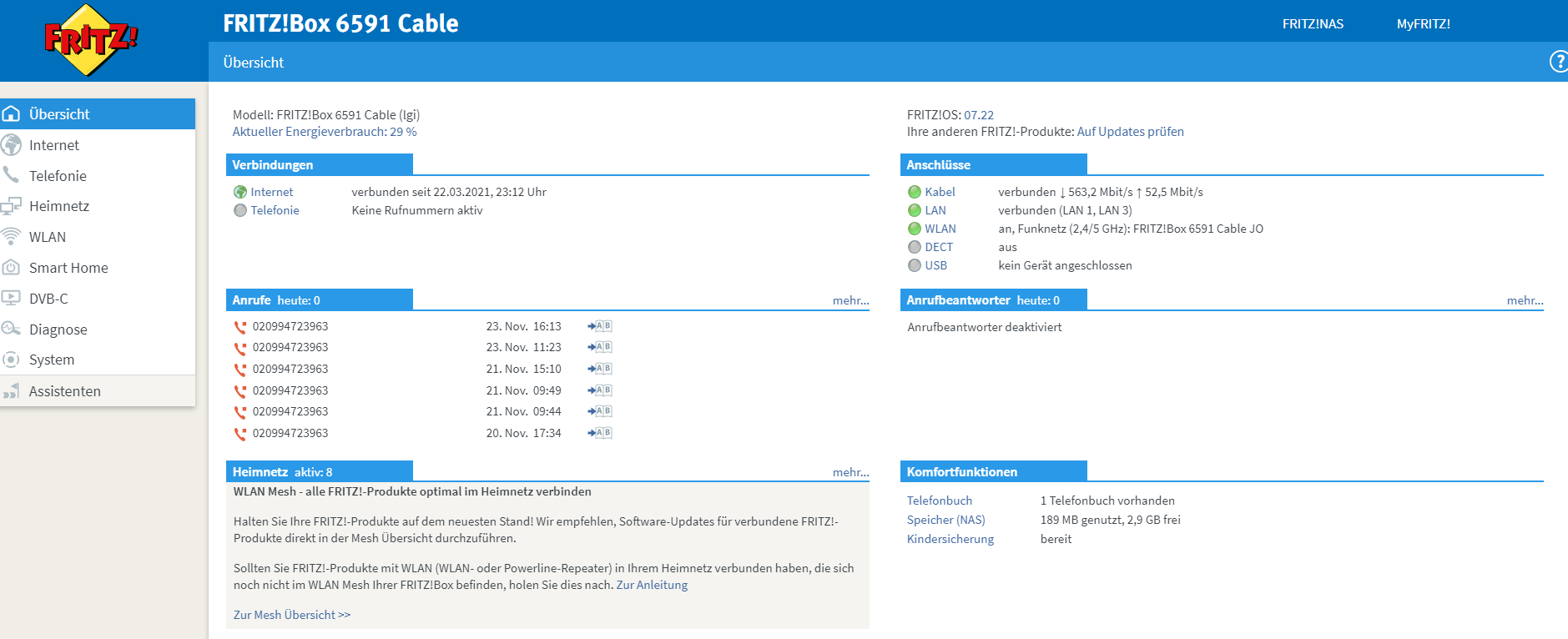Open the WLAN sidebar menu

(x=98, y=237)
